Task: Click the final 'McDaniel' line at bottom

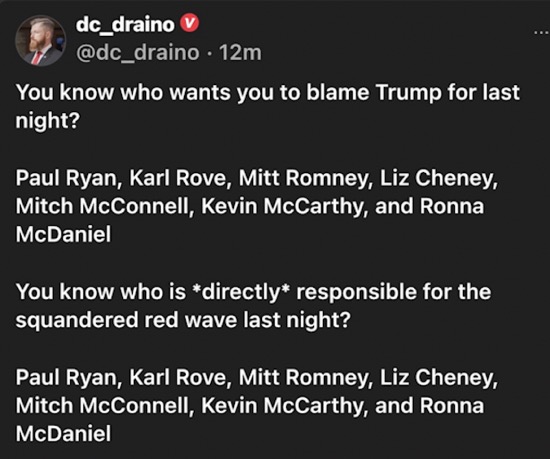Action: point(63,434)
